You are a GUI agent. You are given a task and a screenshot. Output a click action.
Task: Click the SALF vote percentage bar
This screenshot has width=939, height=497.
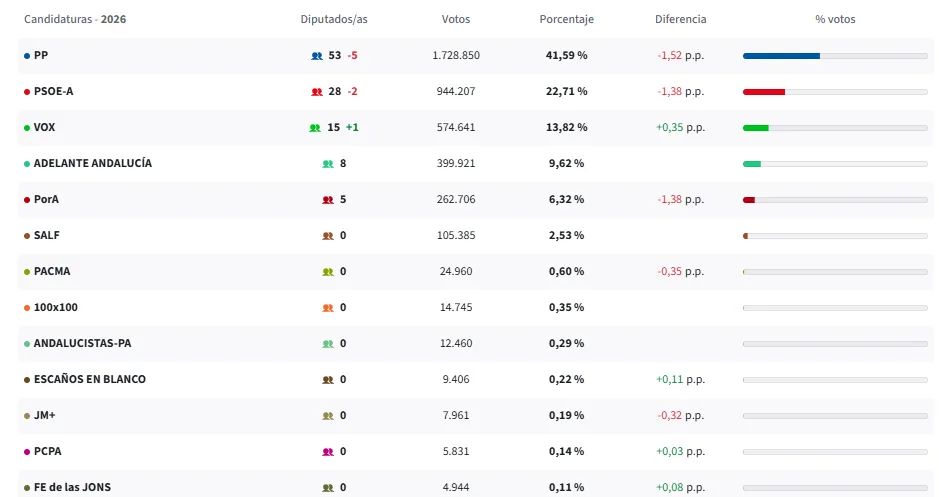point(835,236)
